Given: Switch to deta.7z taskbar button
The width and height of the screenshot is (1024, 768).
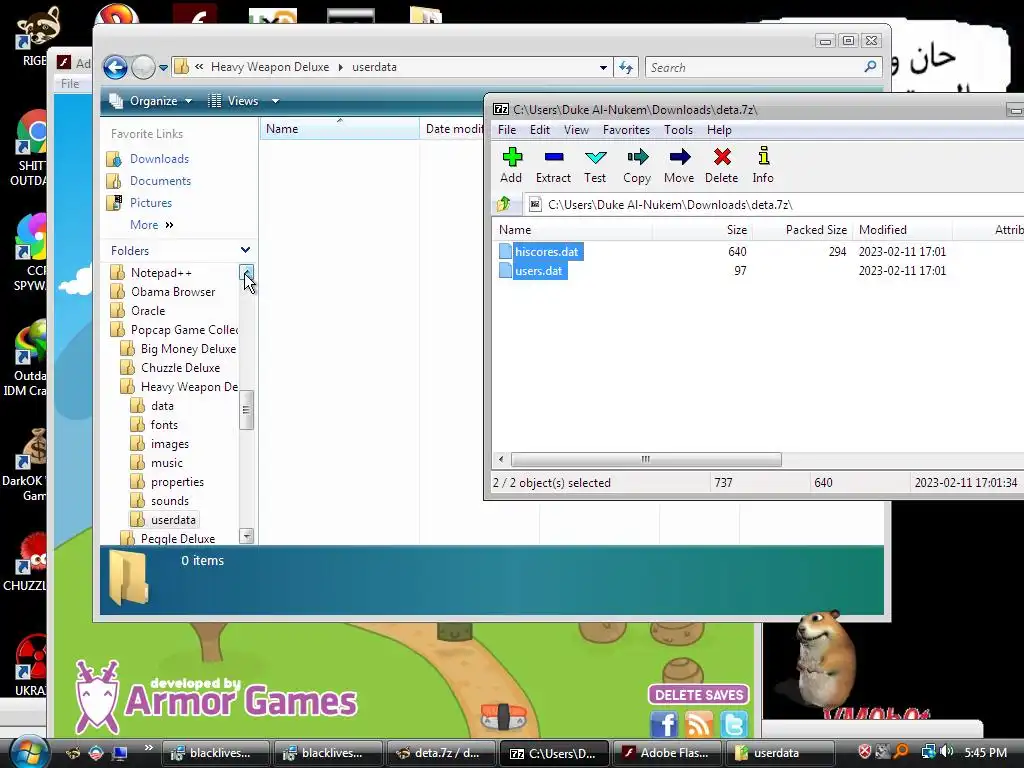Looking at the screenshot, I should pyautogui.click(x=441, y=753).
